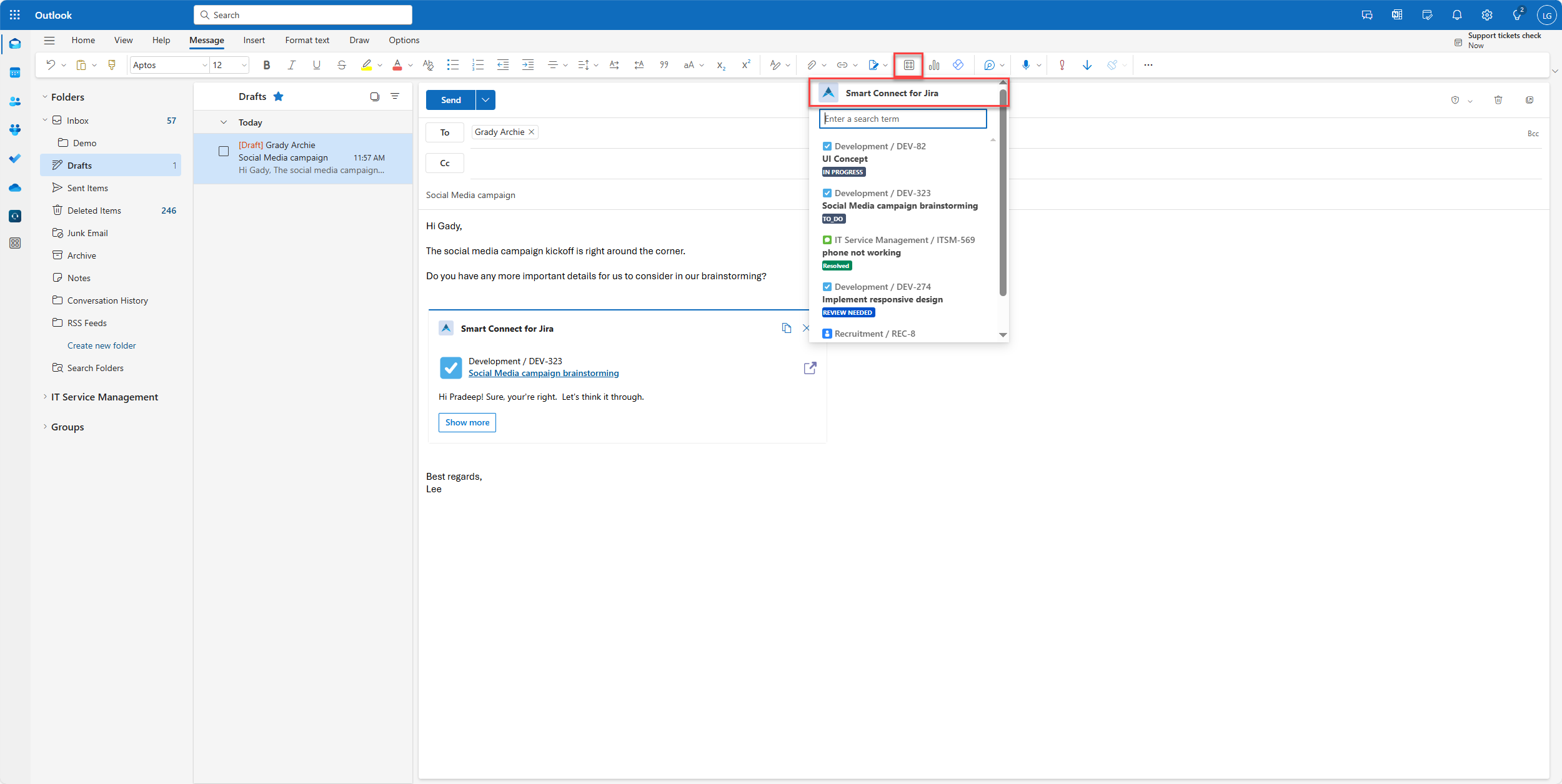Toggle favorite star for Drafts folder

pyautogui.click(x=279, y=96)
